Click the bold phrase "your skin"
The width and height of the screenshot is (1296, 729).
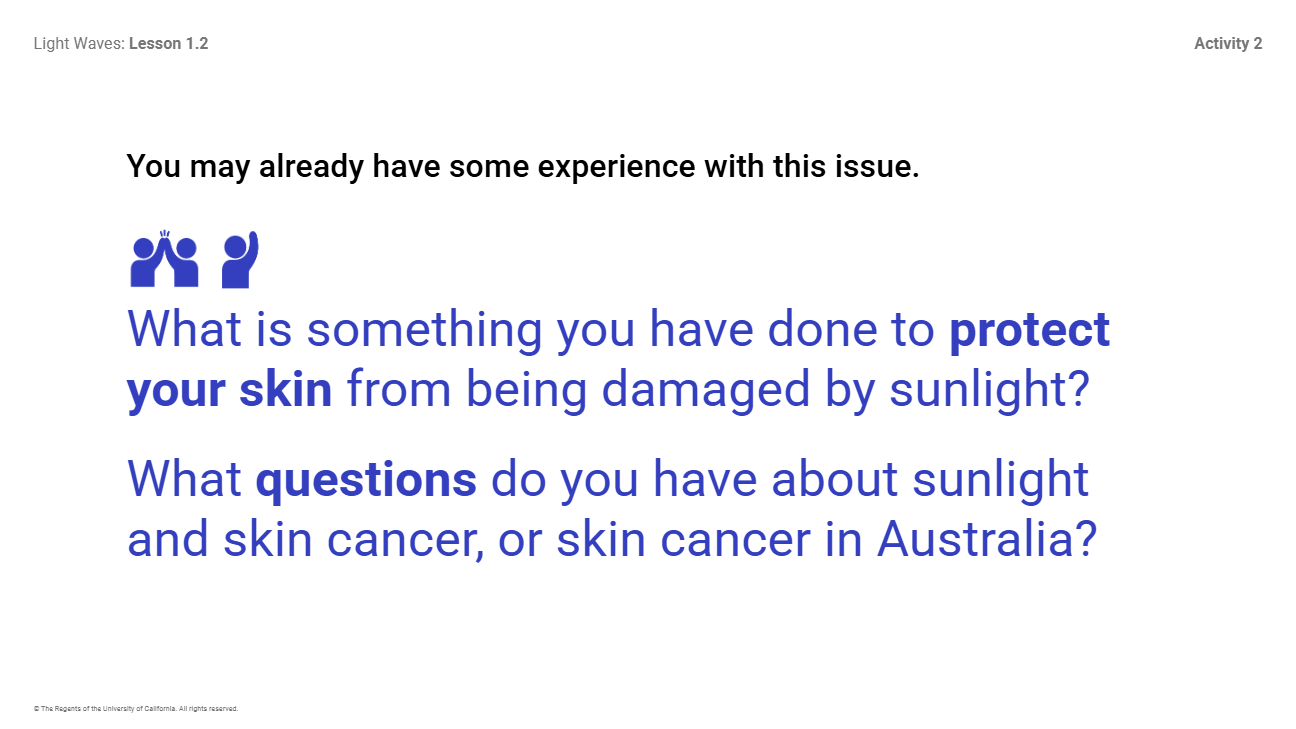click(x=229, y=390)
